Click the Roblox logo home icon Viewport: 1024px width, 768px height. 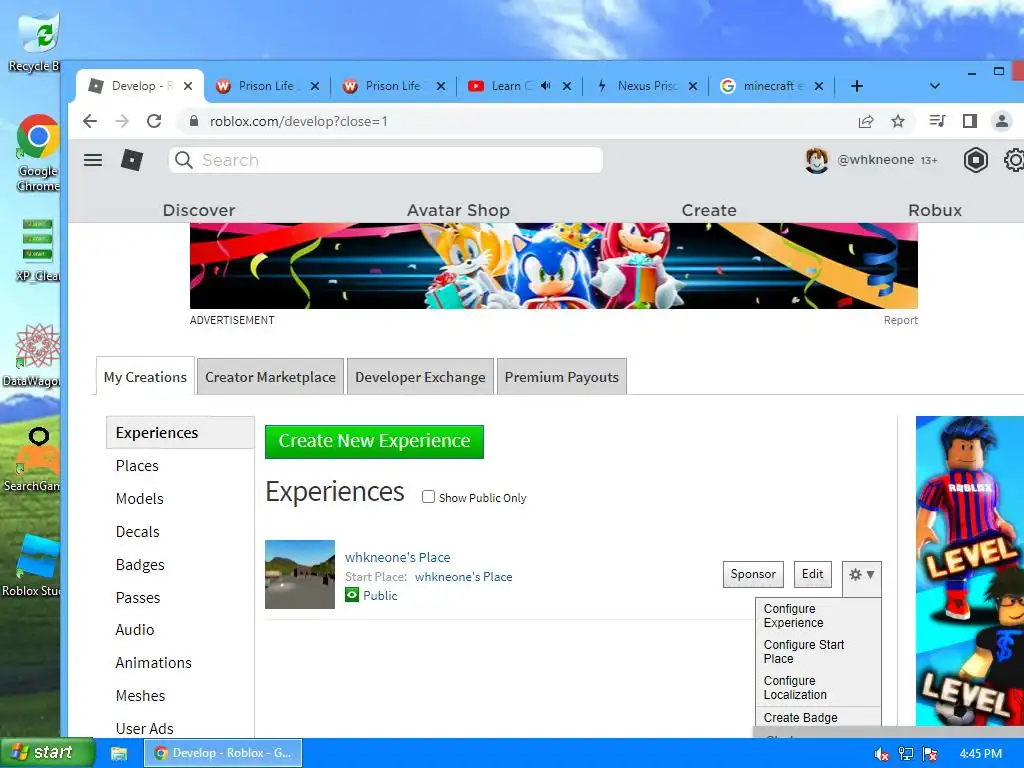(x=132, y=160)
